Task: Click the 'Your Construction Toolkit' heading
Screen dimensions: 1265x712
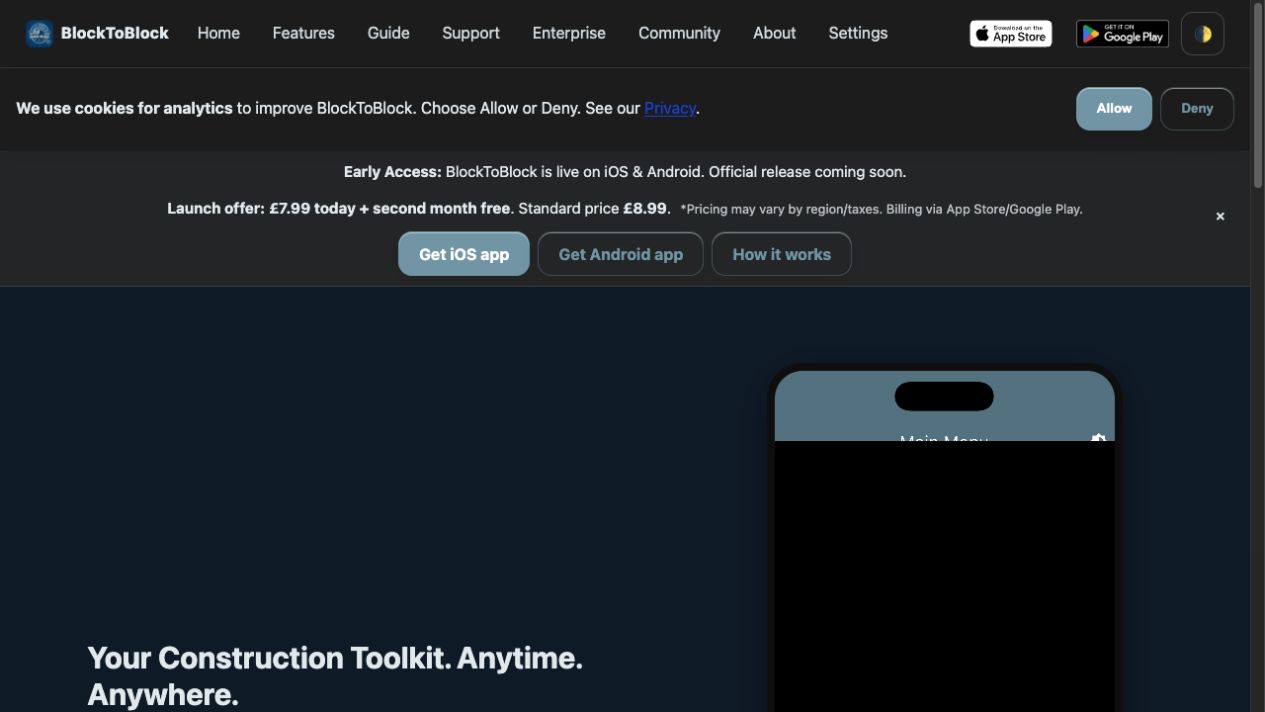Action: tap(335, 676)
